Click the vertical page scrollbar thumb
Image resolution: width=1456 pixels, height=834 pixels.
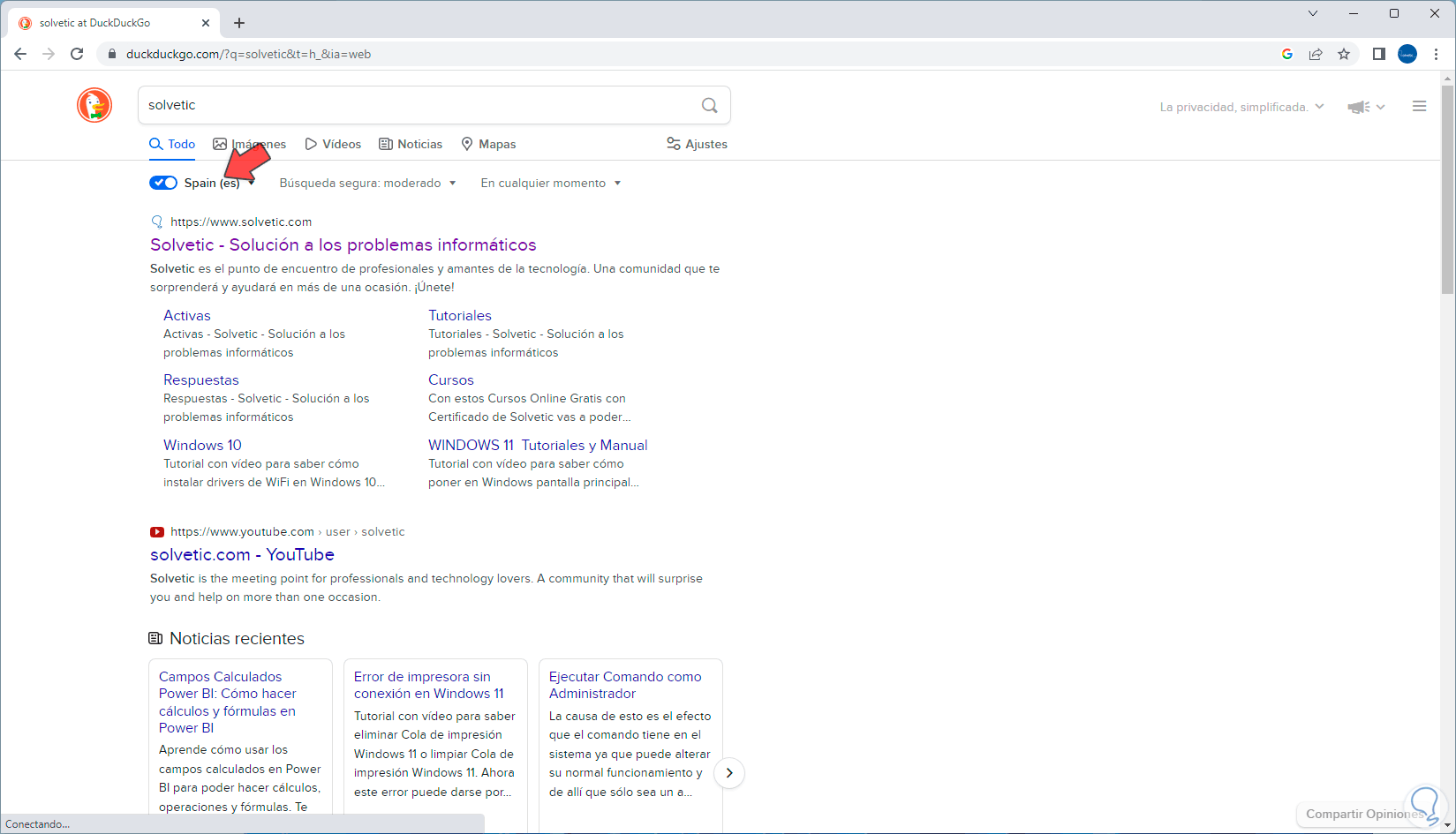click(1448, 190)
